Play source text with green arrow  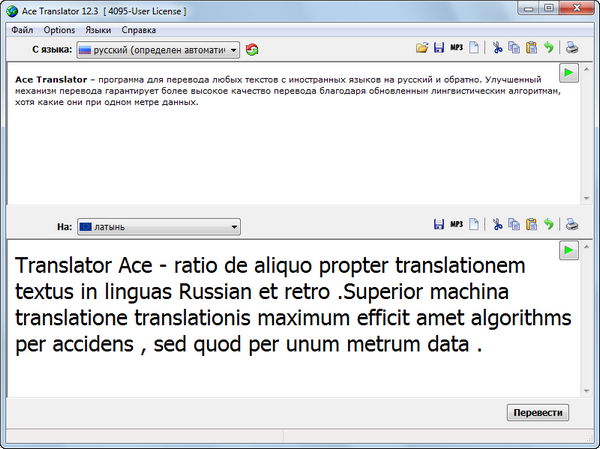pos(568,74)
